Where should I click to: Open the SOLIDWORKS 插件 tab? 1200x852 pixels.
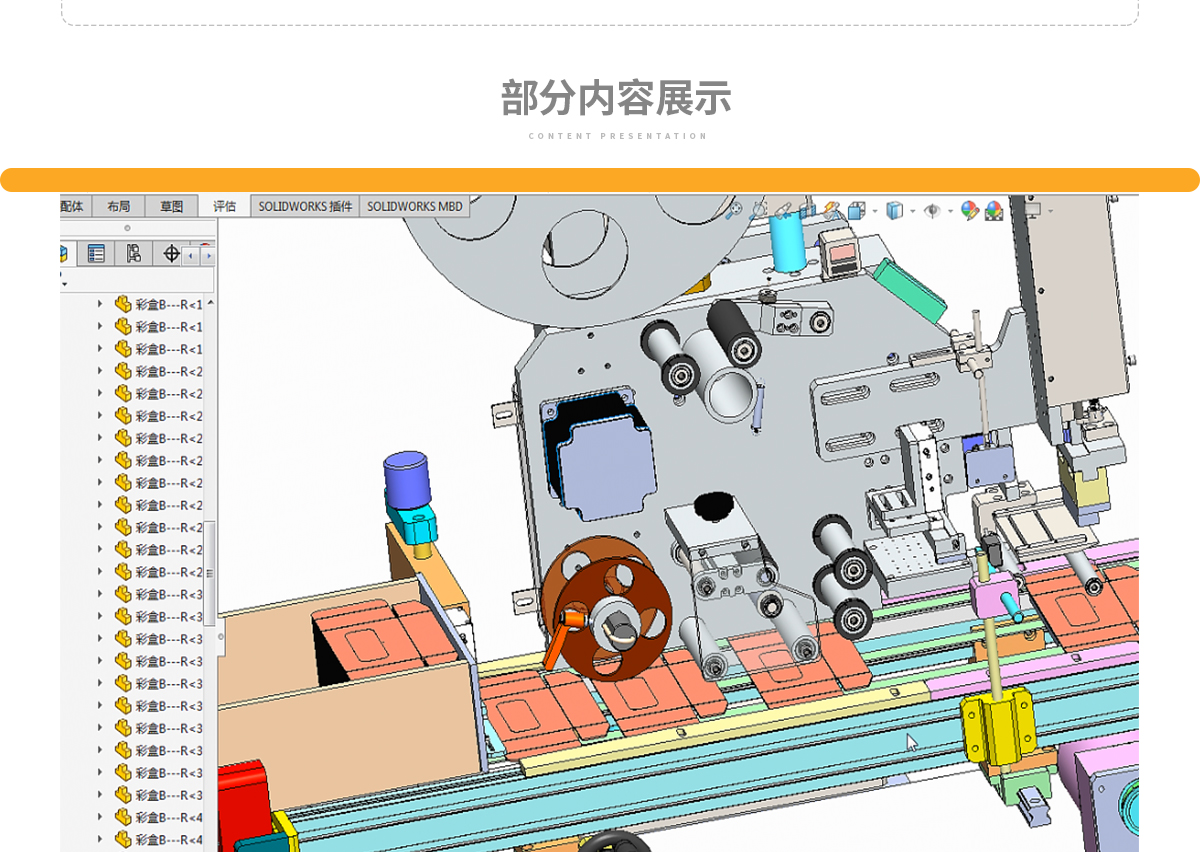coord(305,206)
